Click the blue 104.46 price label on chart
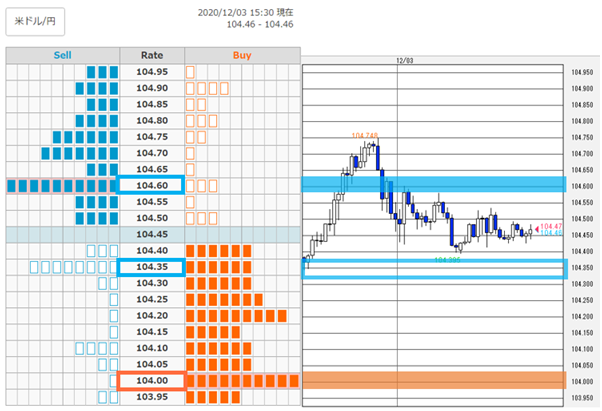Image resolution: width=602 pixels, height=411 pixels. 551,233
